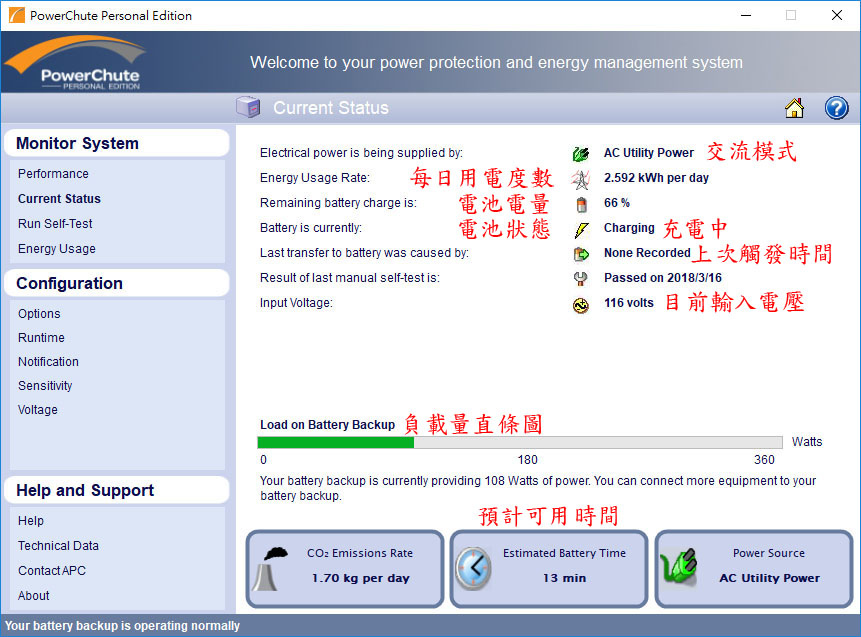Click the Home house icon
The image size is (861, 637).
[x=794, y=108]
